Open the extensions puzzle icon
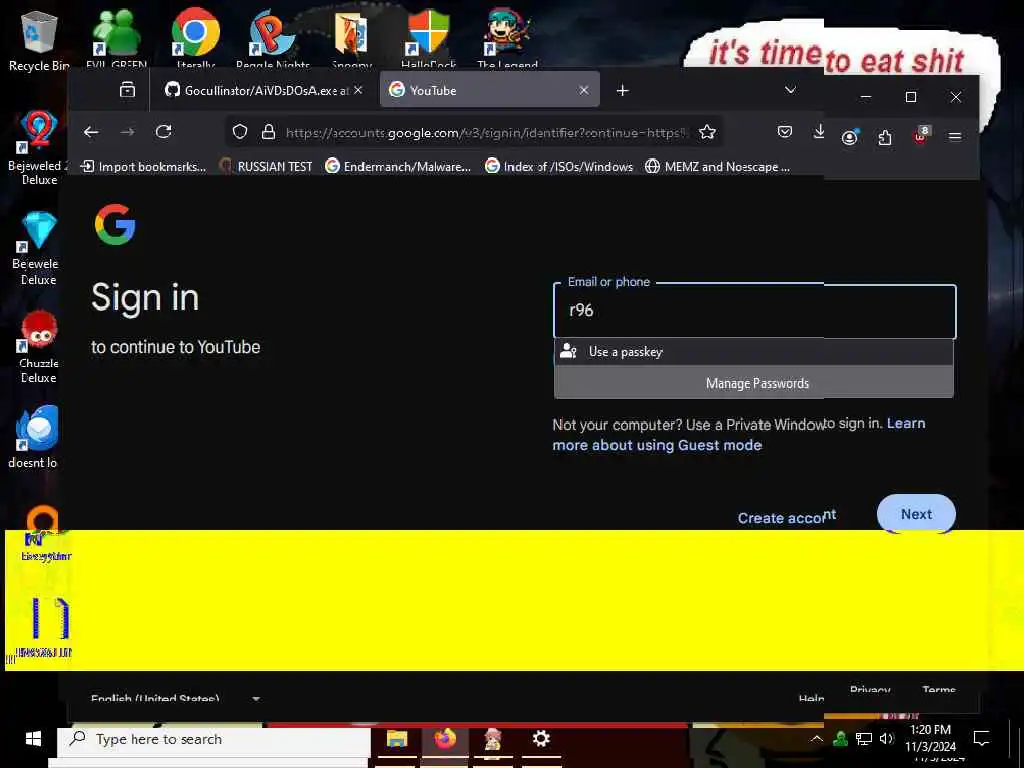Screen dimensions: 1024x768 (x=885, y=137)
